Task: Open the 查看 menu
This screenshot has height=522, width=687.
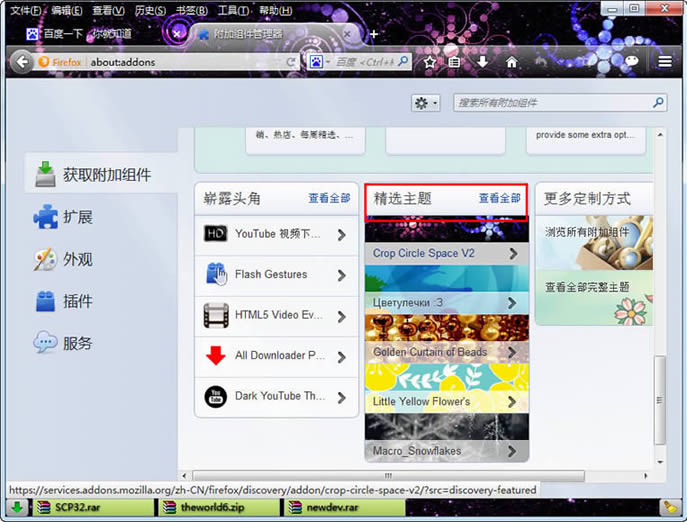Action: (108, 11)
